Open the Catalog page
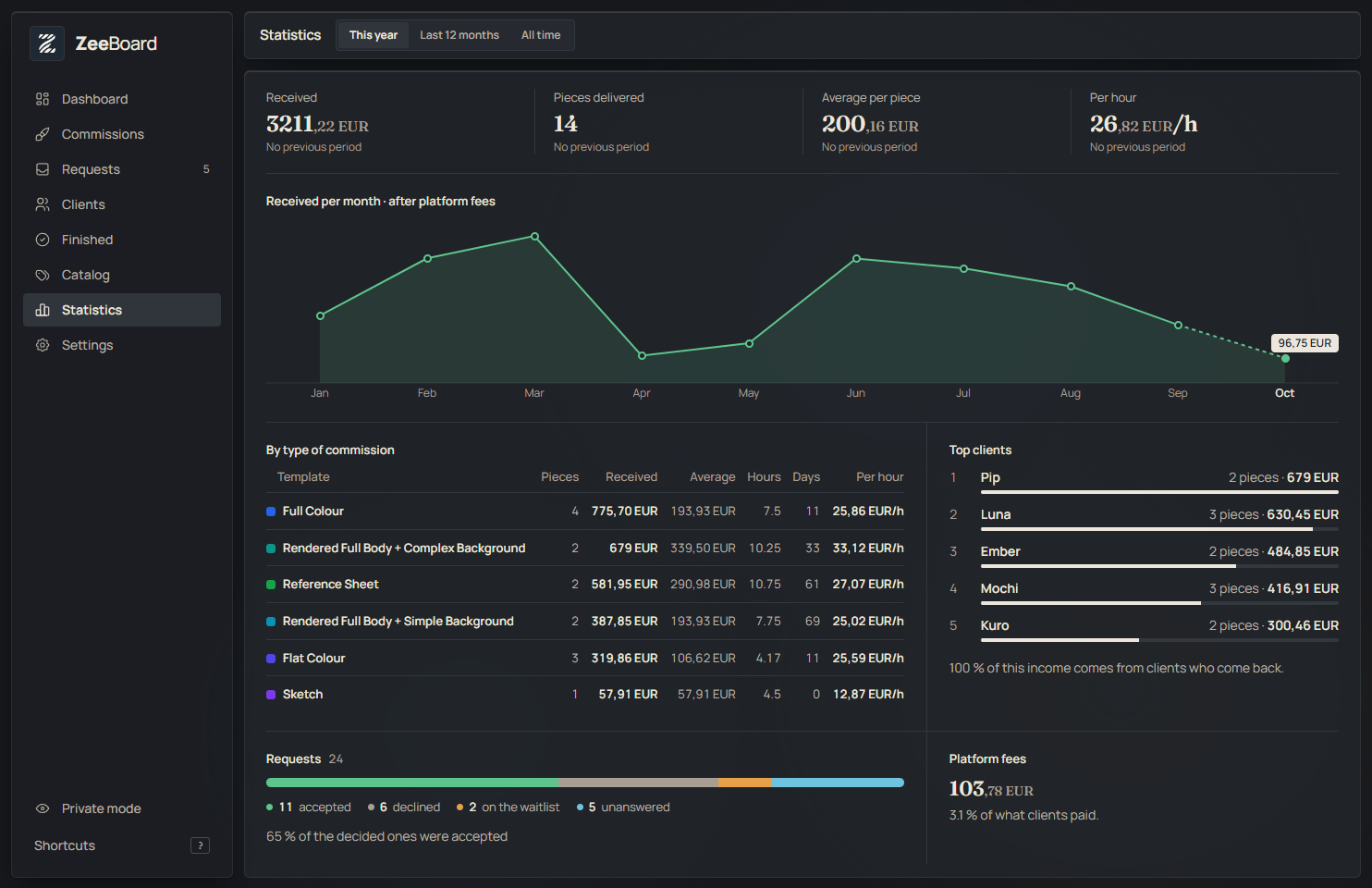This screenshot has width=1372, height=888. (122, 275)
